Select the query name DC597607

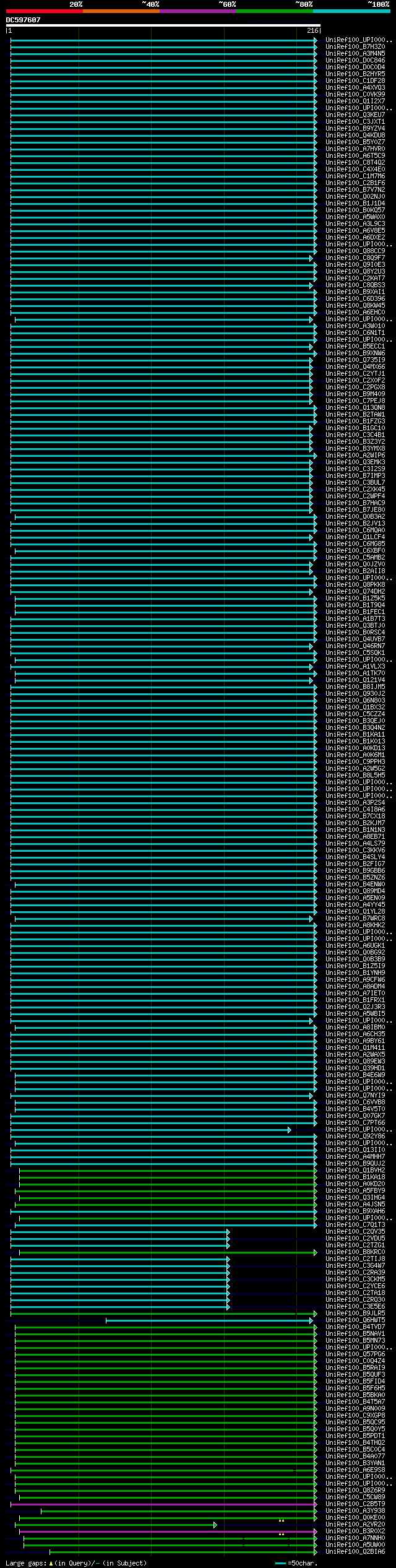click(x=23, y=20)
